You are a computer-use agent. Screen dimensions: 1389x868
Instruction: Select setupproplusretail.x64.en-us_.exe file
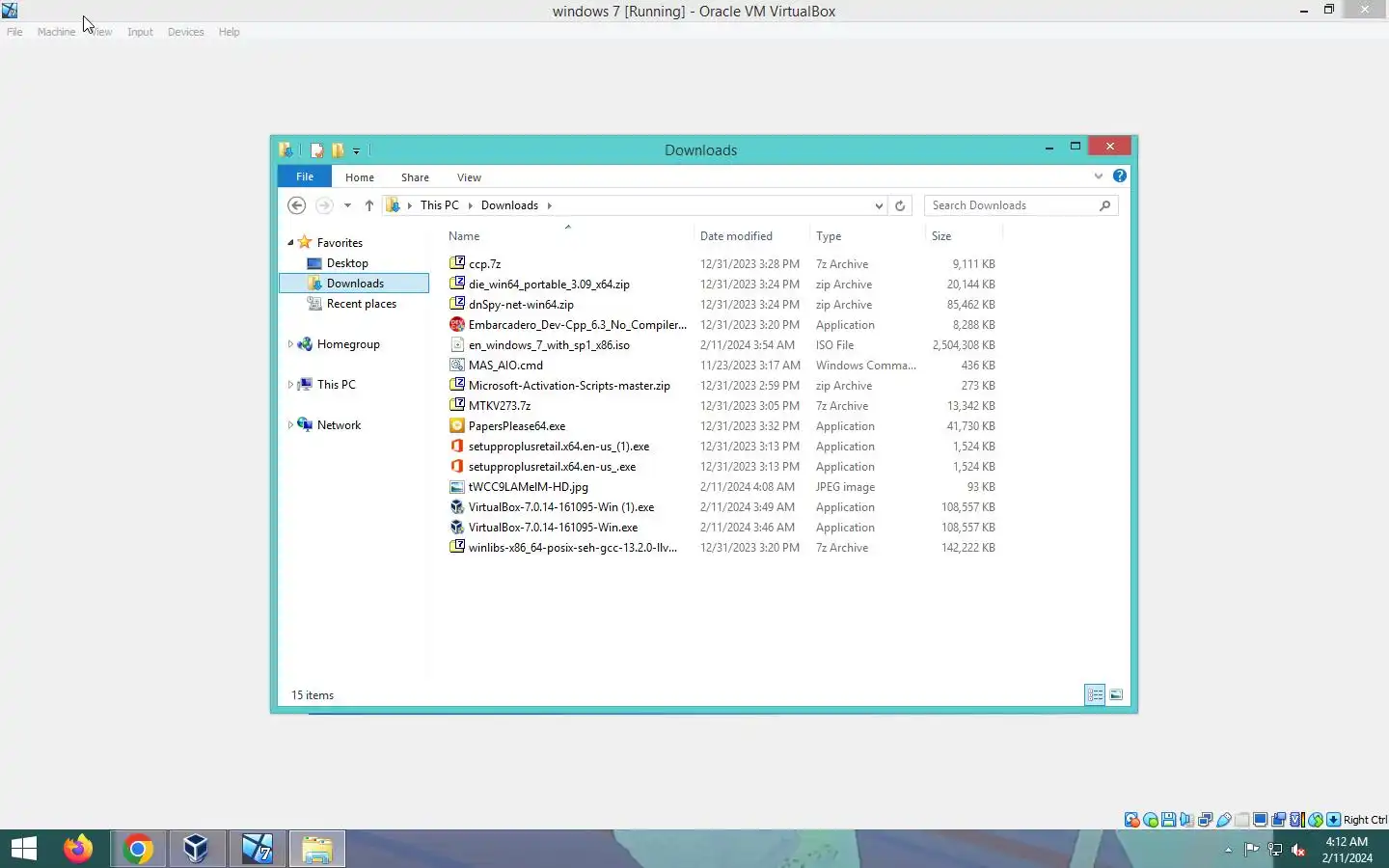coord(552,467)
